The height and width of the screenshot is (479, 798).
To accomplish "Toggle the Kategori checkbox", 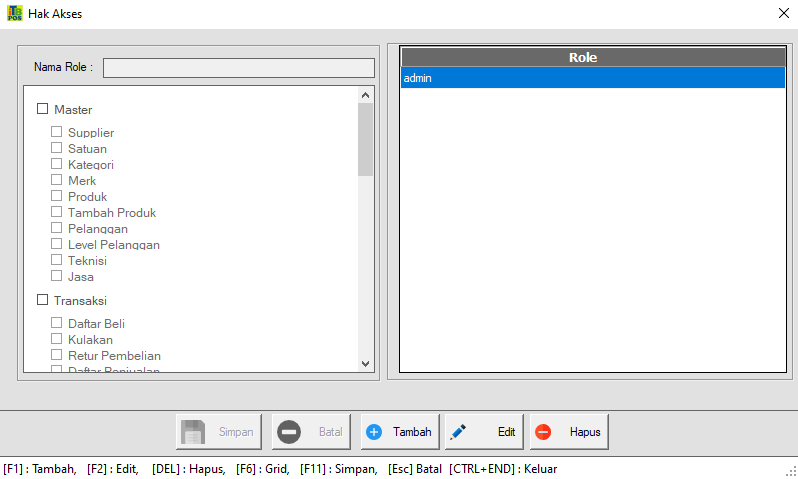I will 56,164.
